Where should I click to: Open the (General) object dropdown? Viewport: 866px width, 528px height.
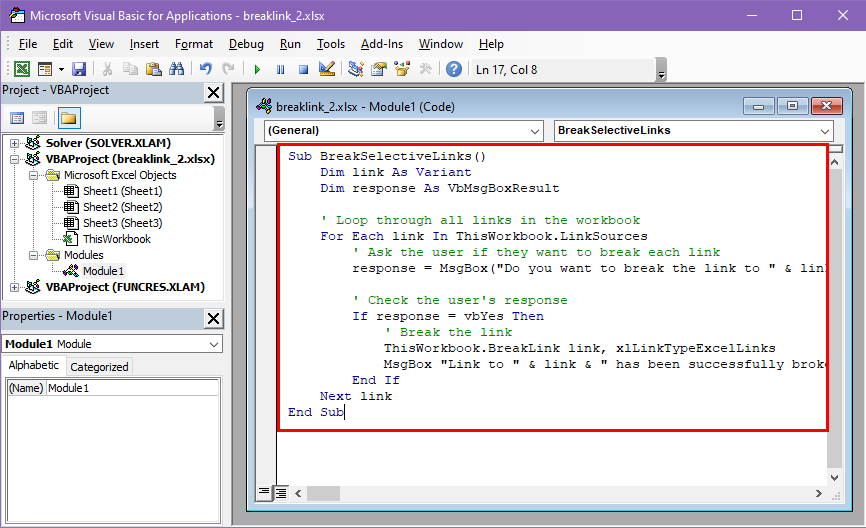point(534,131)
